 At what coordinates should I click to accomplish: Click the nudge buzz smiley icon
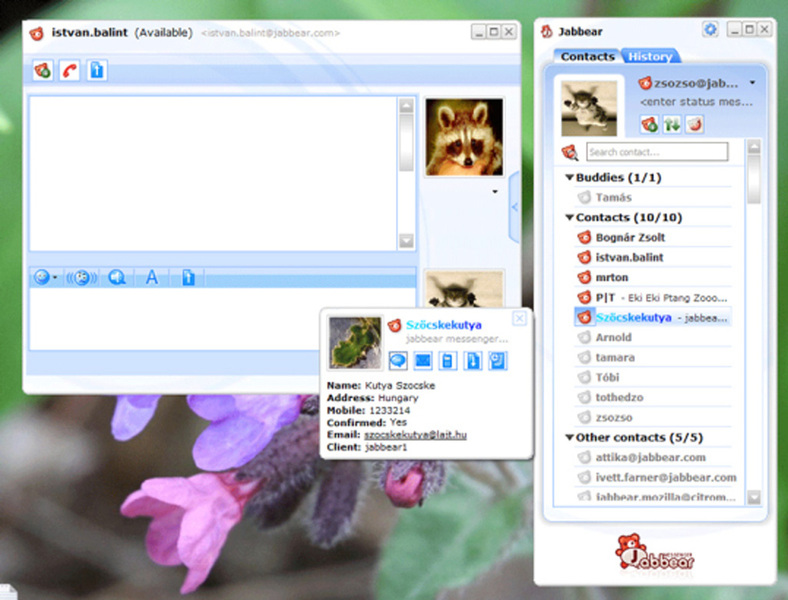click(81, 277)
